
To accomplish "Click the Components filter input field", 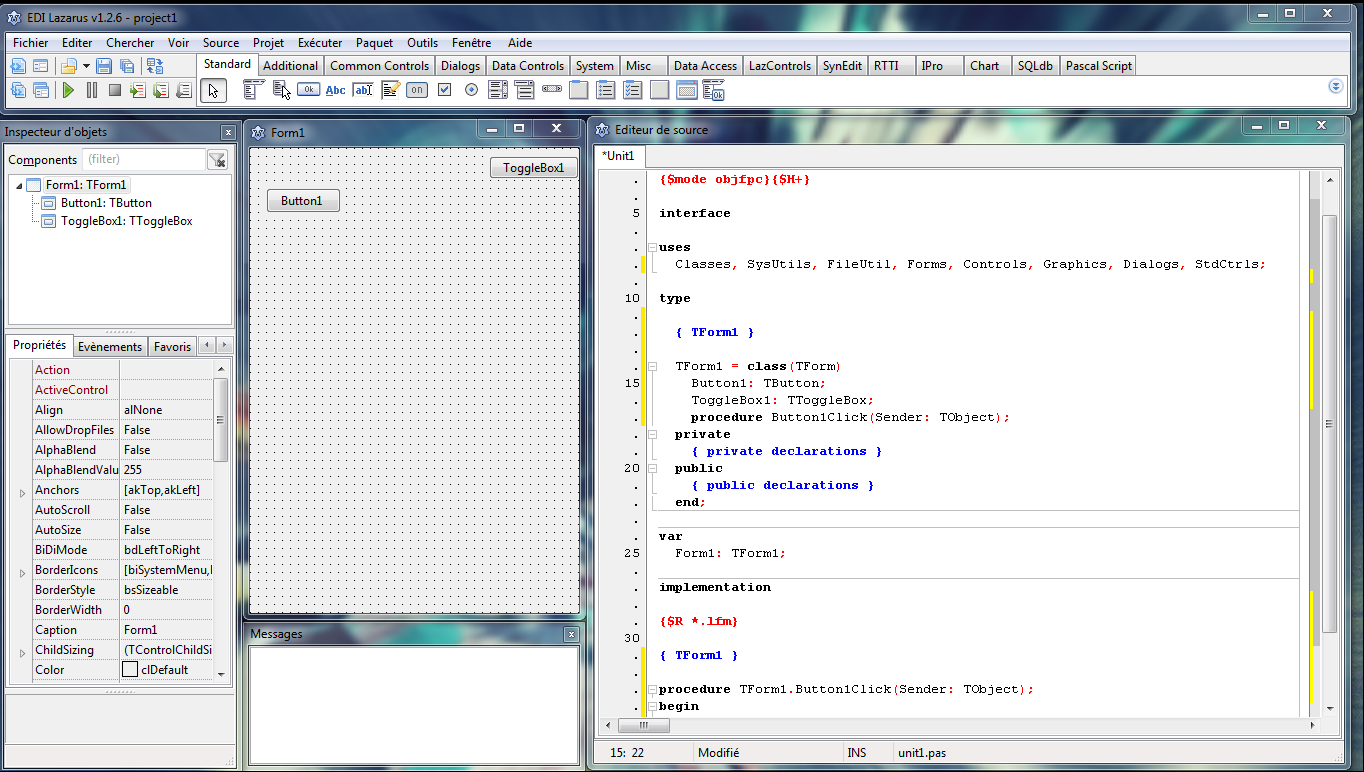I will pyautogui.click(x=143, y=159).
